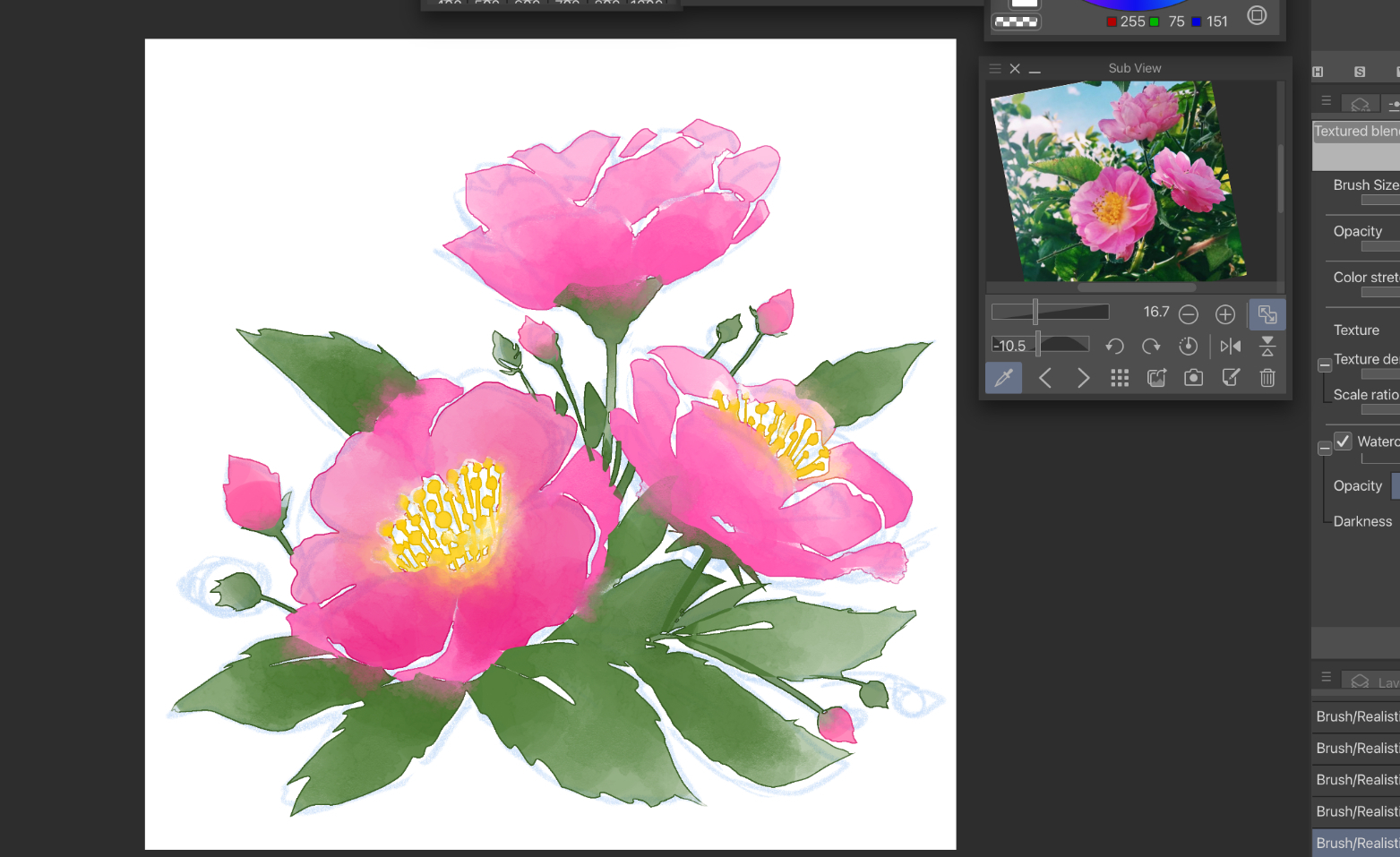Show previous image in Sub View
Screen dimensions: 1400x857
coord(1045,378)
